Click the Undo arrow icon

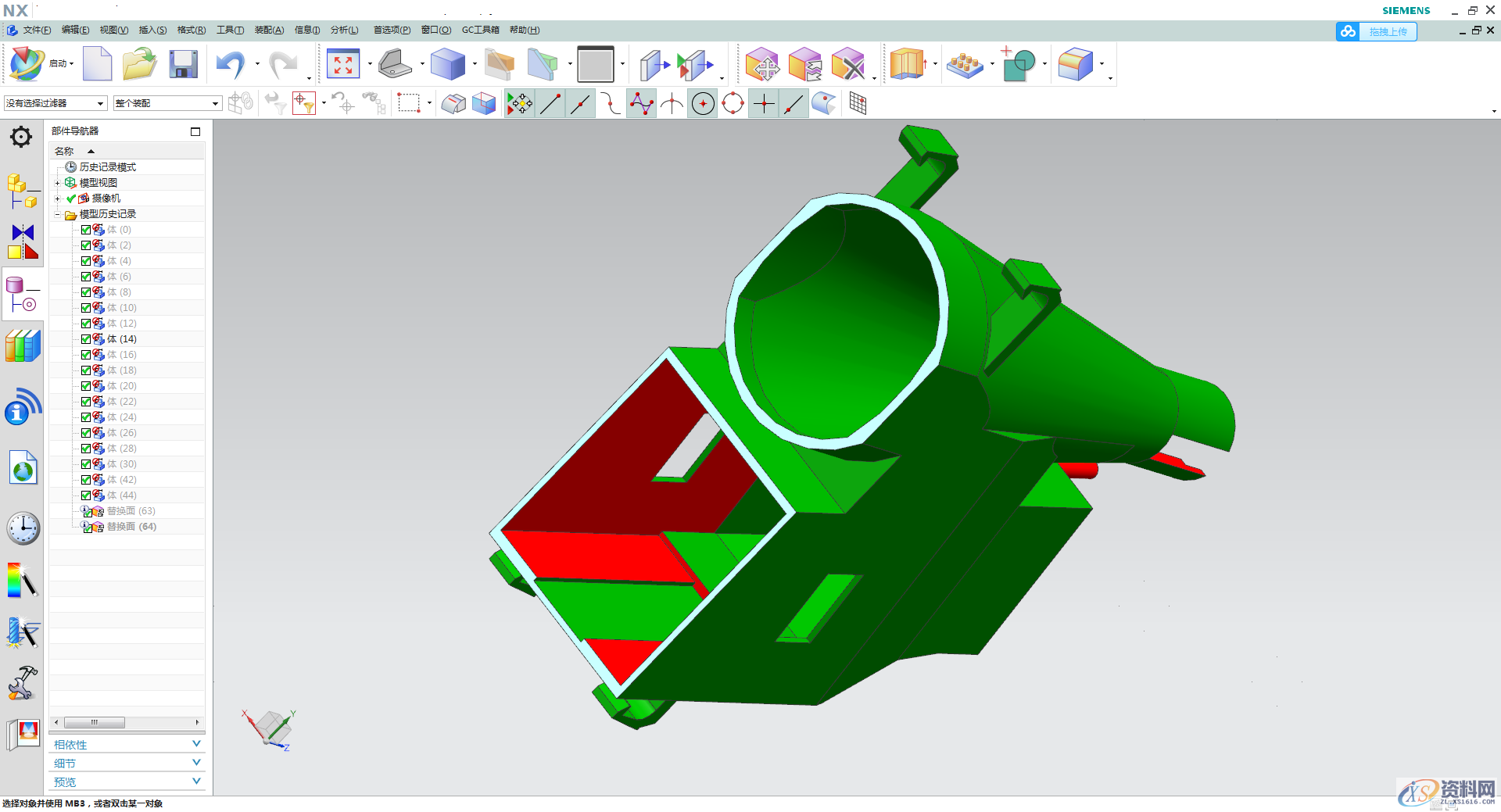(x=230, y=64)
